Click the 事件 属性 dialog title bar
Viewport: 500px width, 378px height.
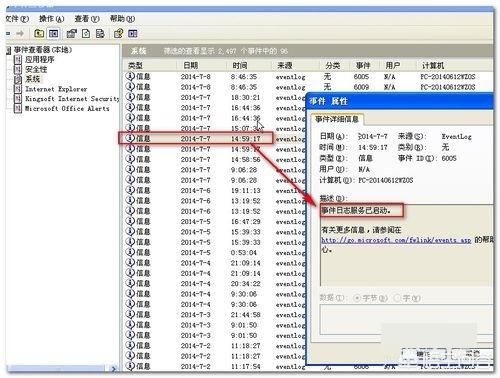coord(399,101)
